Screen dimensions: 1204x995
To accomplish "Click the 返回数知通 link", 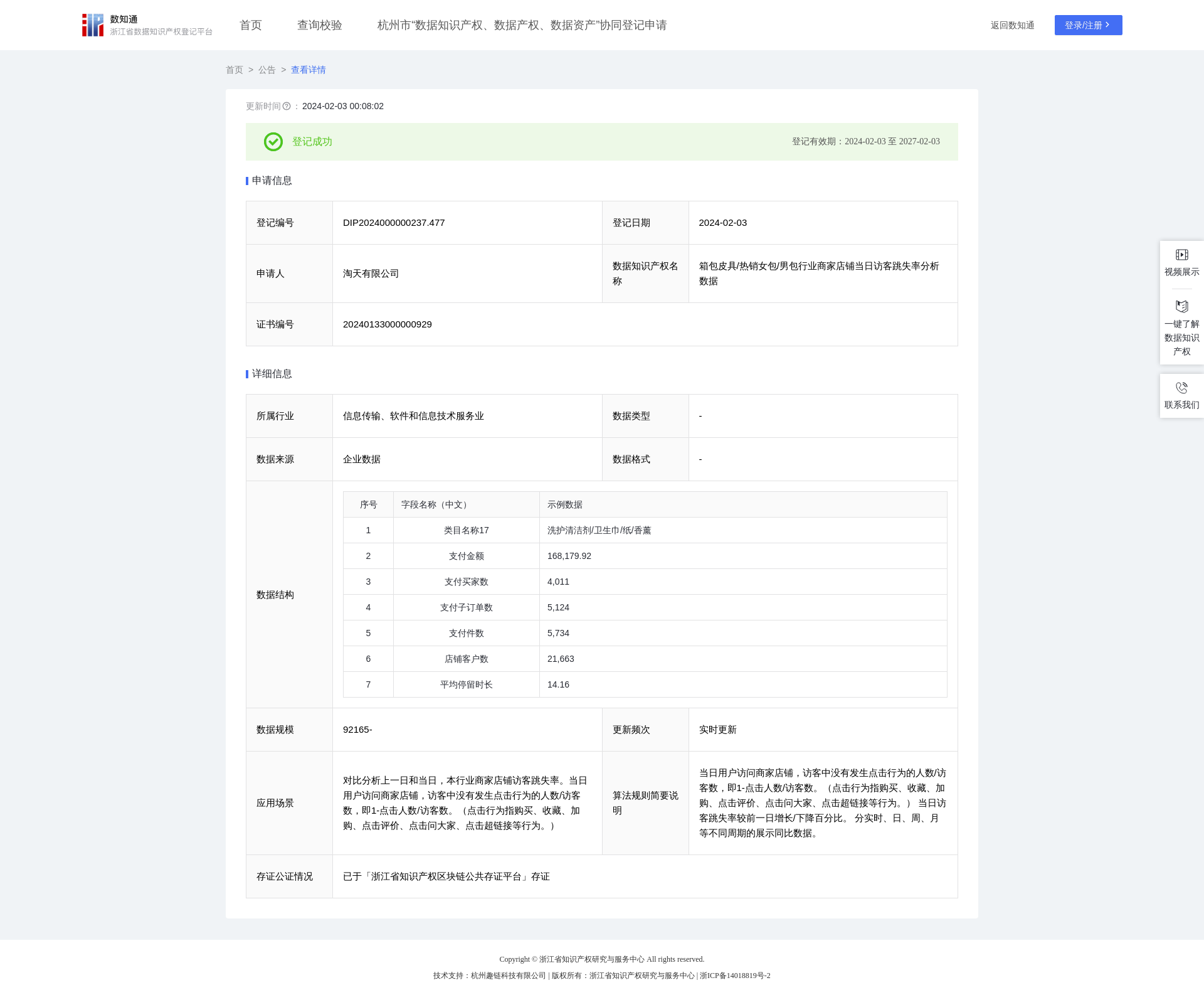I will click(x=1013, y=25).
